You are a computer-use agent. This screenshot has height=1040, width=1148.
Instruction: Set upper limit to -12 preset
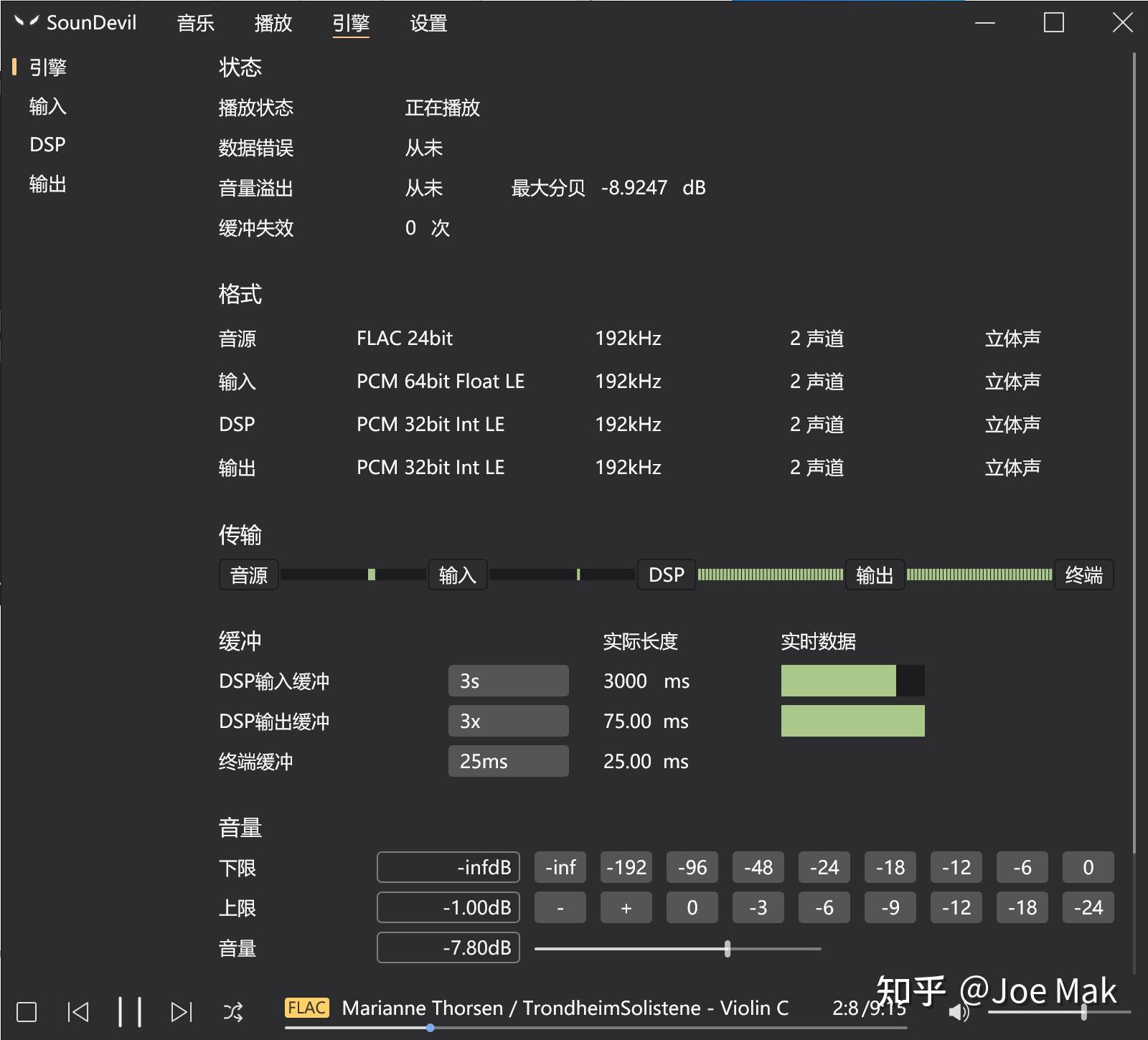[956, 907]
